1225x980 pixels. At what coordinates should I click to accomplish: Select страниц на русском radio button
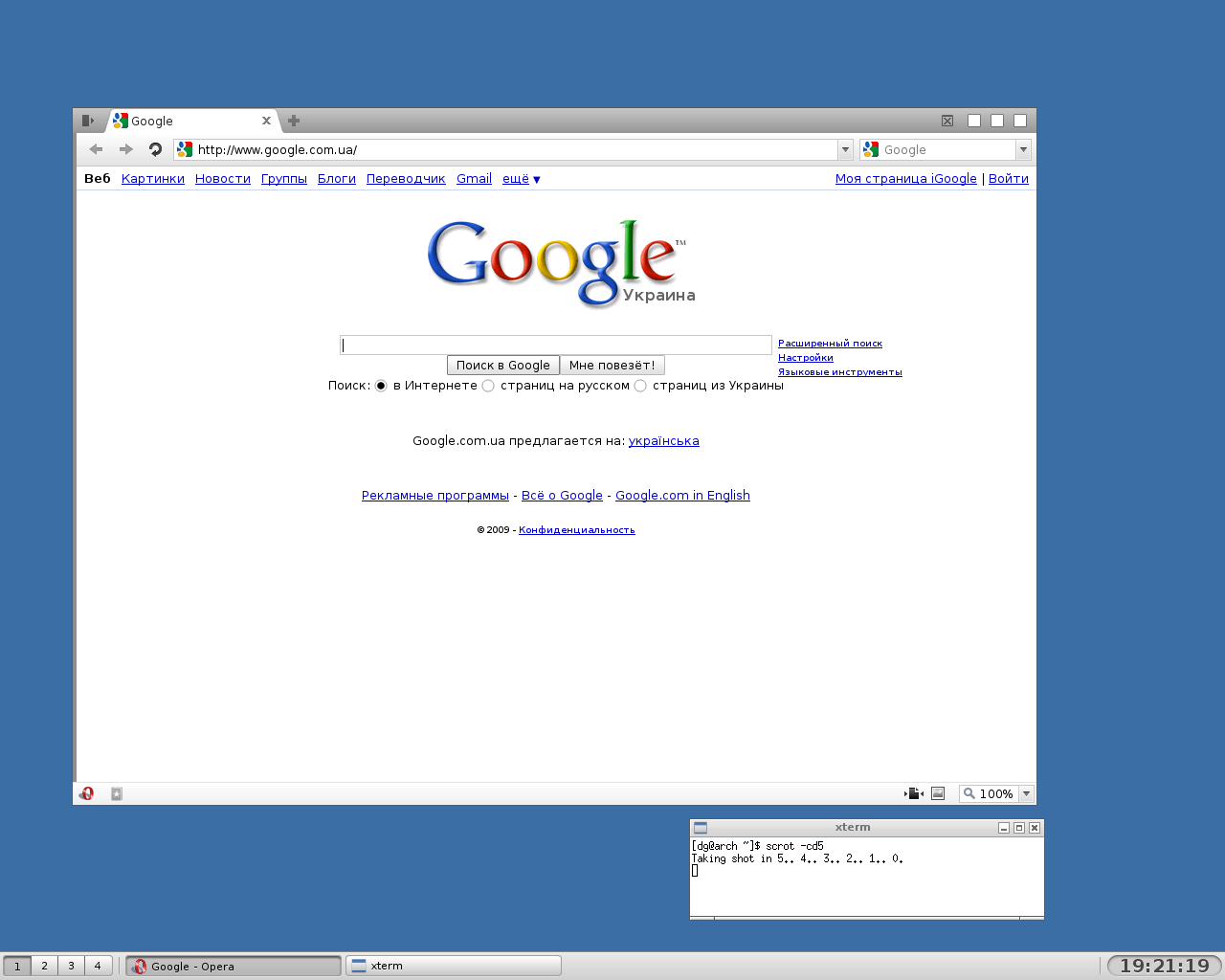(488, 386)
